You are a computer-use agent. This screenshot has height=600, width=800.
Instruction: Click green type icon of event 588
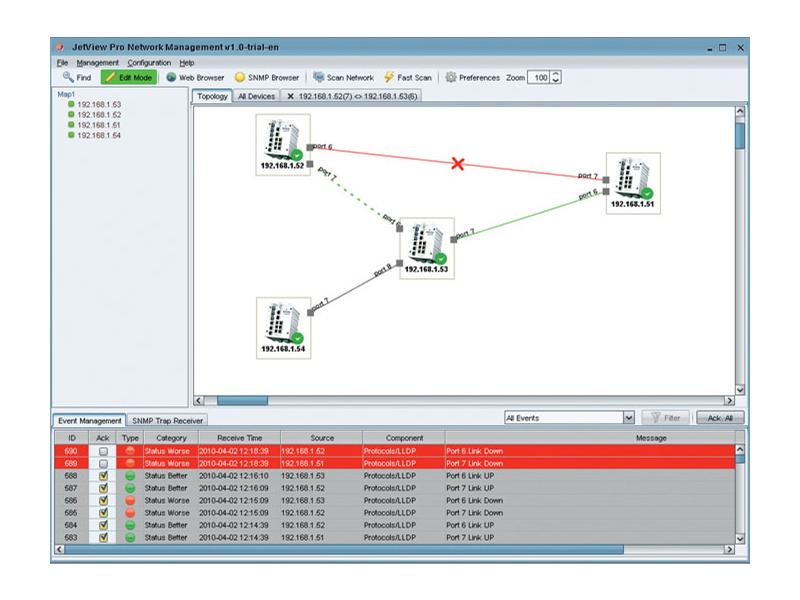click(x=130, y=476)
